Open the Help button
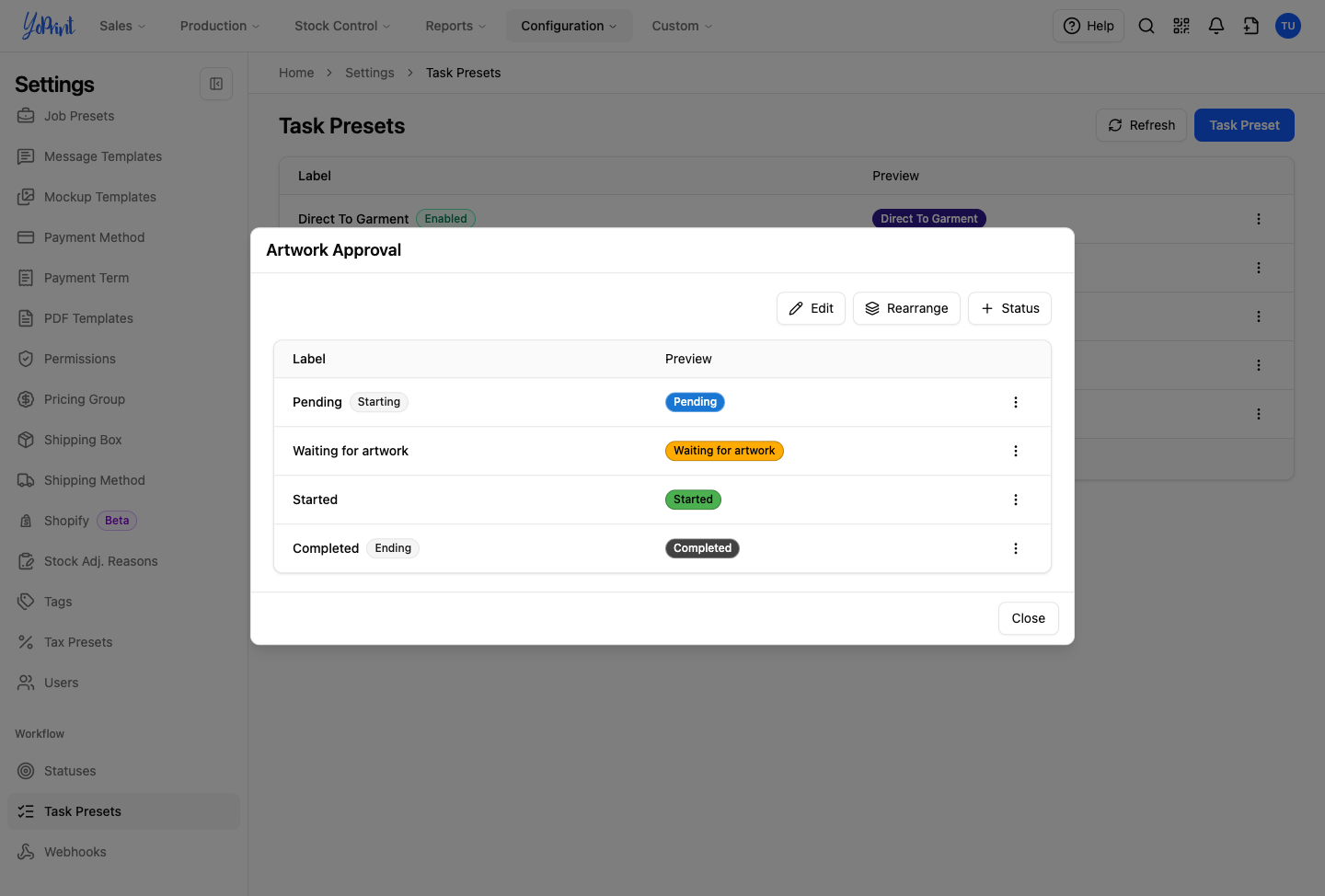This screenshot has height=896, width=1325. pyautogui.click(x=1089, y=26)
